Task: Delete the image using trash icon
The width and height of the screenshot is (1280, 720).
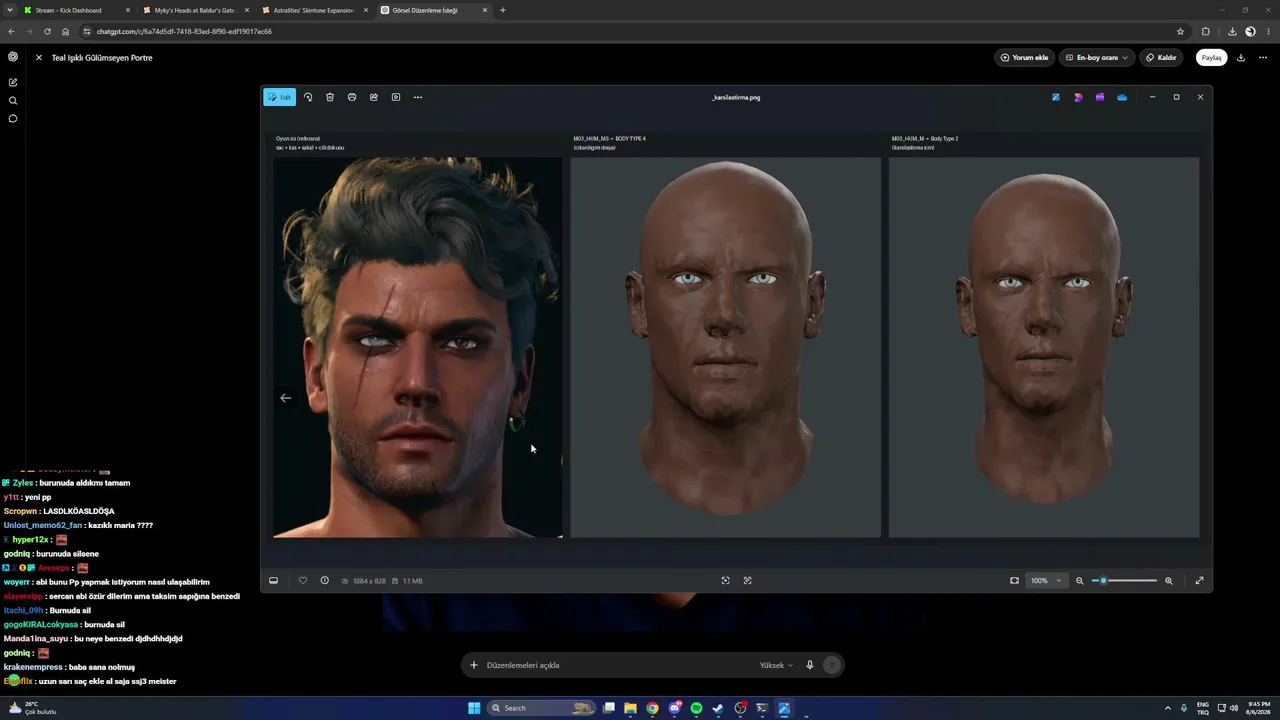Action: pyautogui.click(x=330, y=97)
